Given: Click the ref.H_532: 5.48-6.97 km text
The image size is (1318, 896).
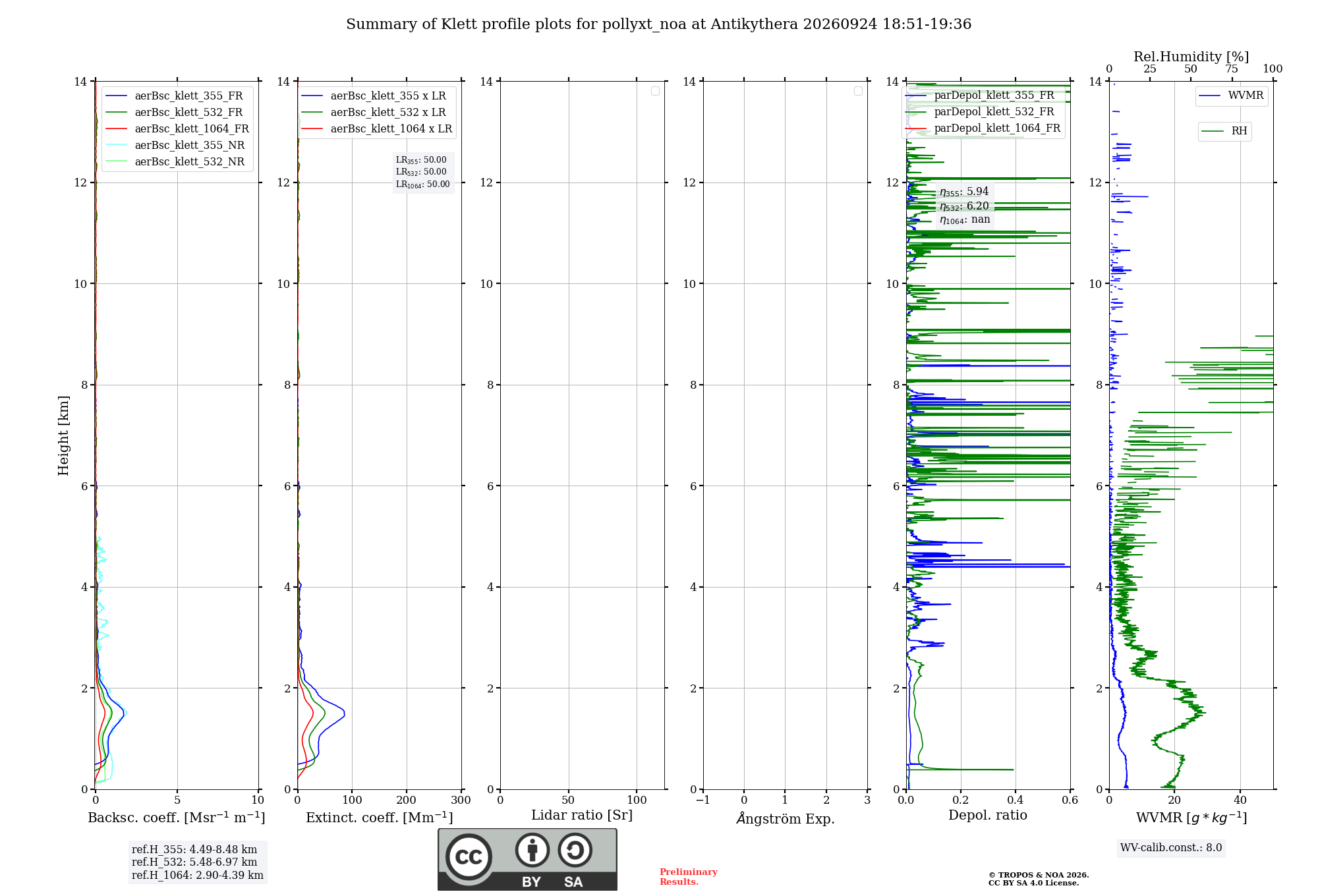Looking at the screenshot, I should click(194, 862).
